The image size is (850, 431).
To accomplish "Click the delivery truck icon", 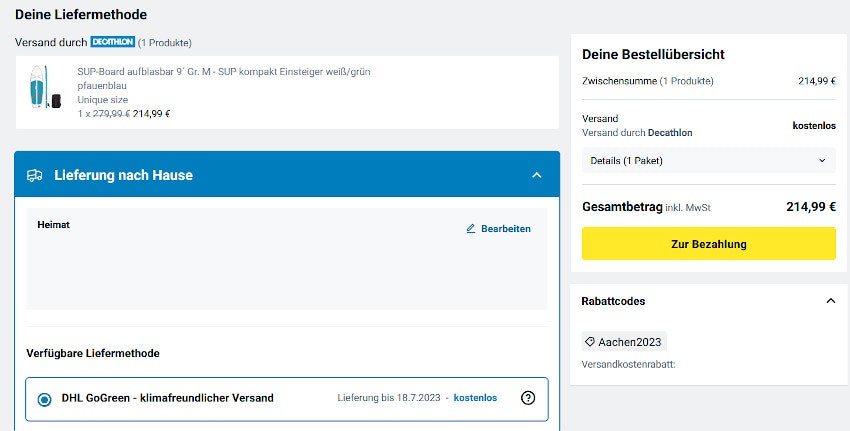I will click(35, 175).
